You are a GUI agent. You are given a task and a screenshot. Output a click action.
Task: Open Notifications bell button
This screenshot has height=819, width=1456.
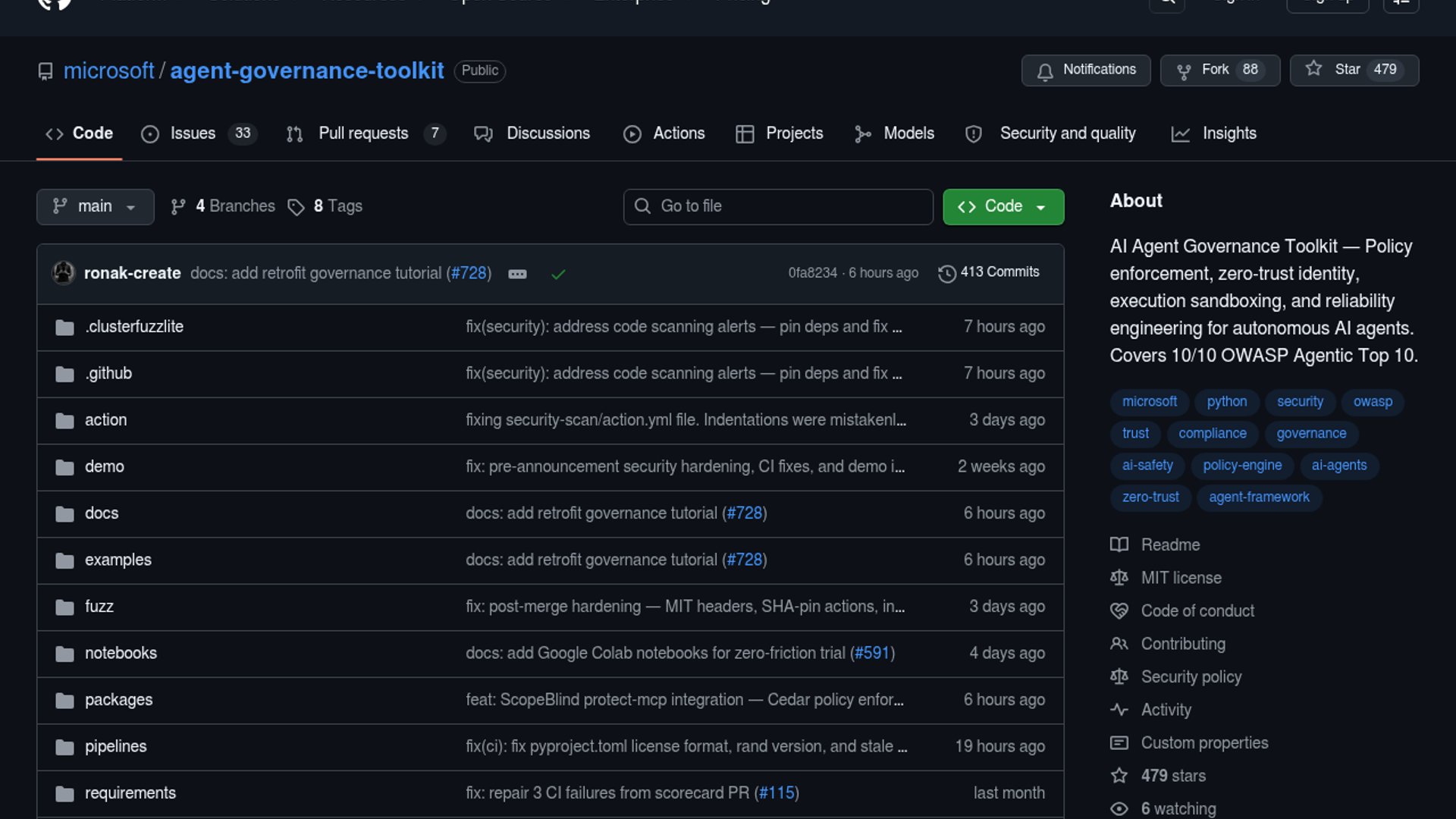tap(1085, 70)
